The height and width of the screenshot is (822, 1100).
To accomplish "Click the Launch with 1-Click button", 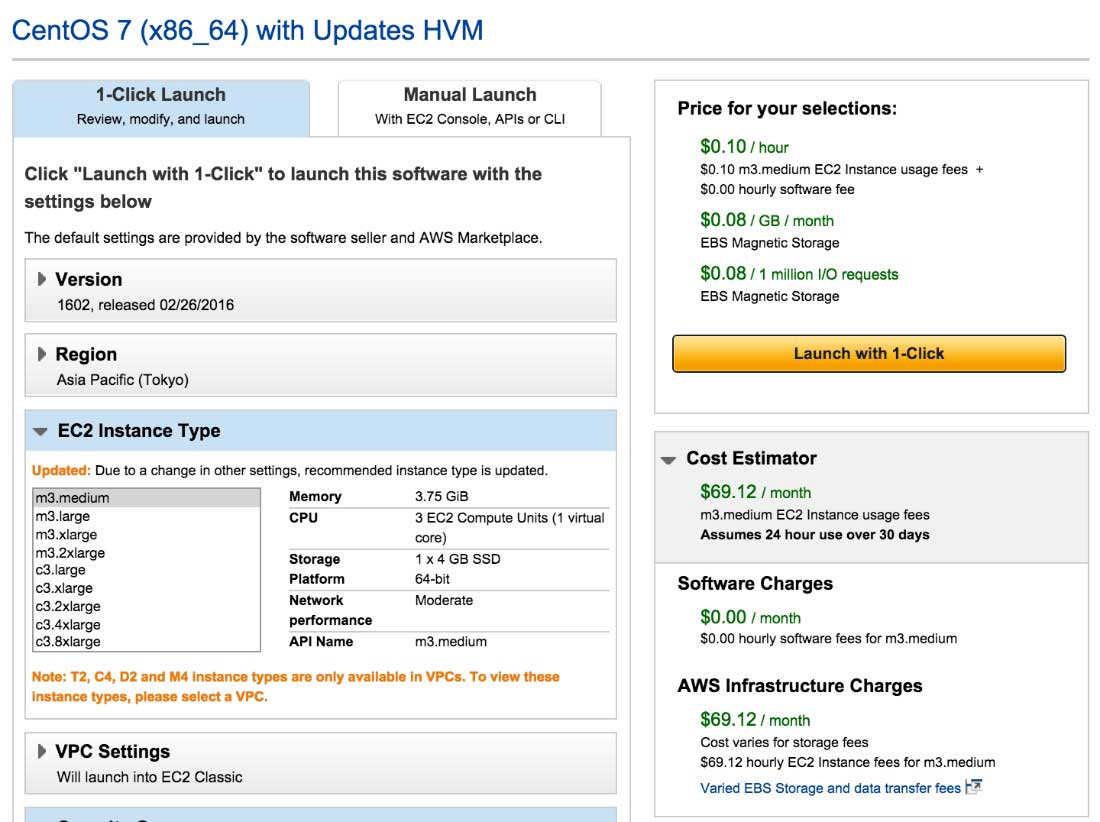I will (x=868, y=353).
